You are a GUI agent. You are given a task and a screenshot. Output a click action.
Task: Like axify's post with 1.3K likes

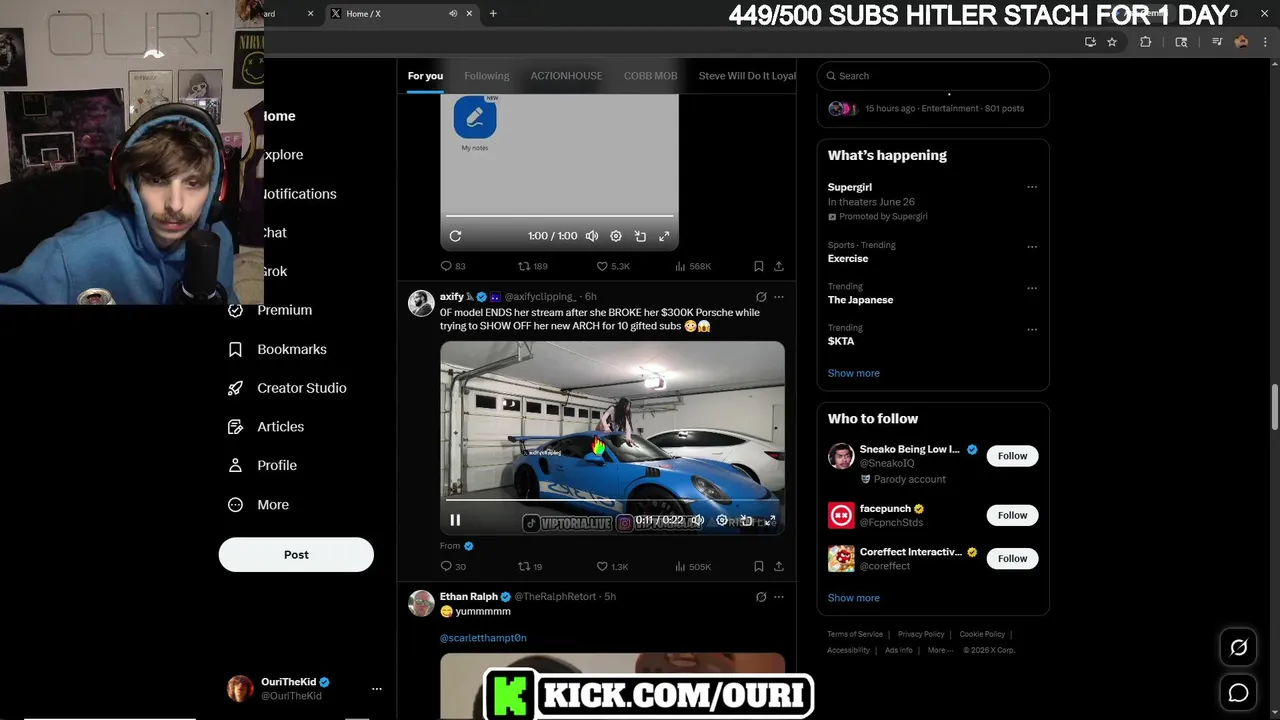pos(613,566)
